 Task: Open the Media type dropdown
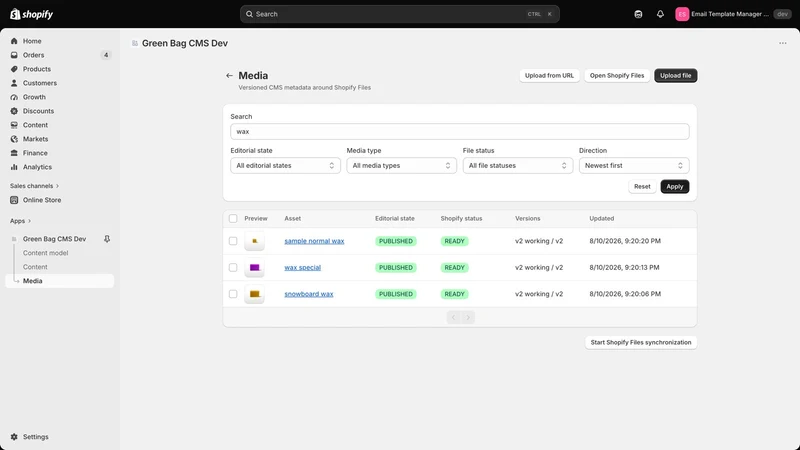pyautogui.click(x=402, y=165)
